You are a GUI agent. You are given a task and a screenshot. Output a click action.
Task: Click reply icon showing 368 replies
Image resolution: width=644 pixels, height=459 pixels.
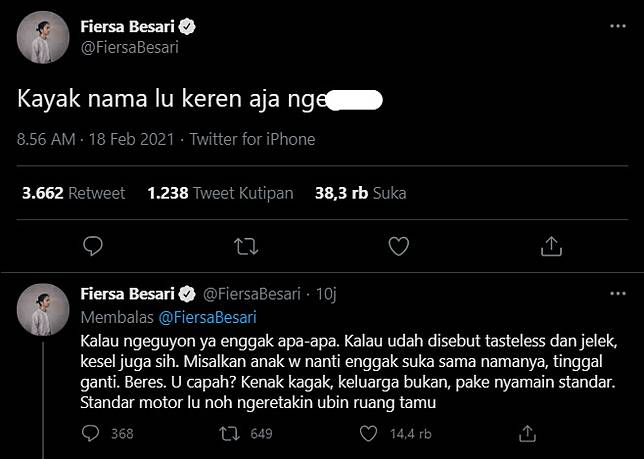click(x=90, y=433)
